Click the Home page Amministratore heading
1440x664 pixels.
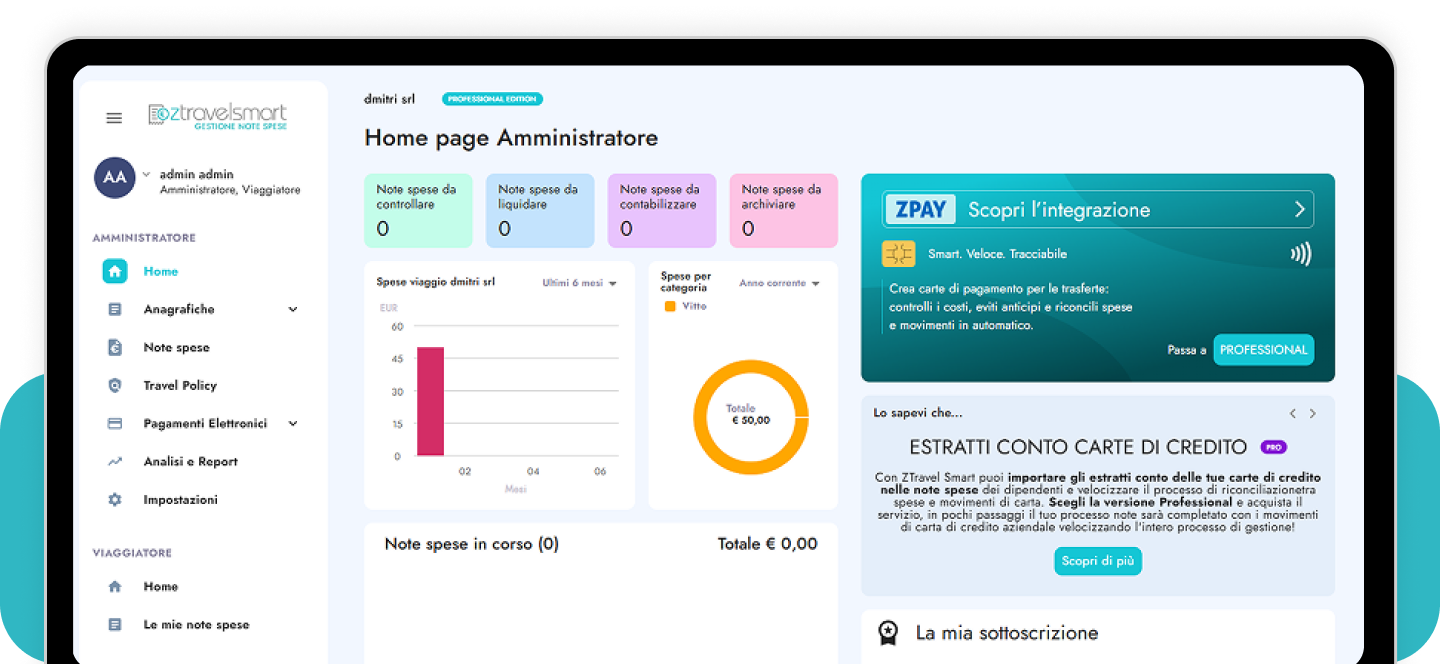pyautogui.click(x=511, y=138)
